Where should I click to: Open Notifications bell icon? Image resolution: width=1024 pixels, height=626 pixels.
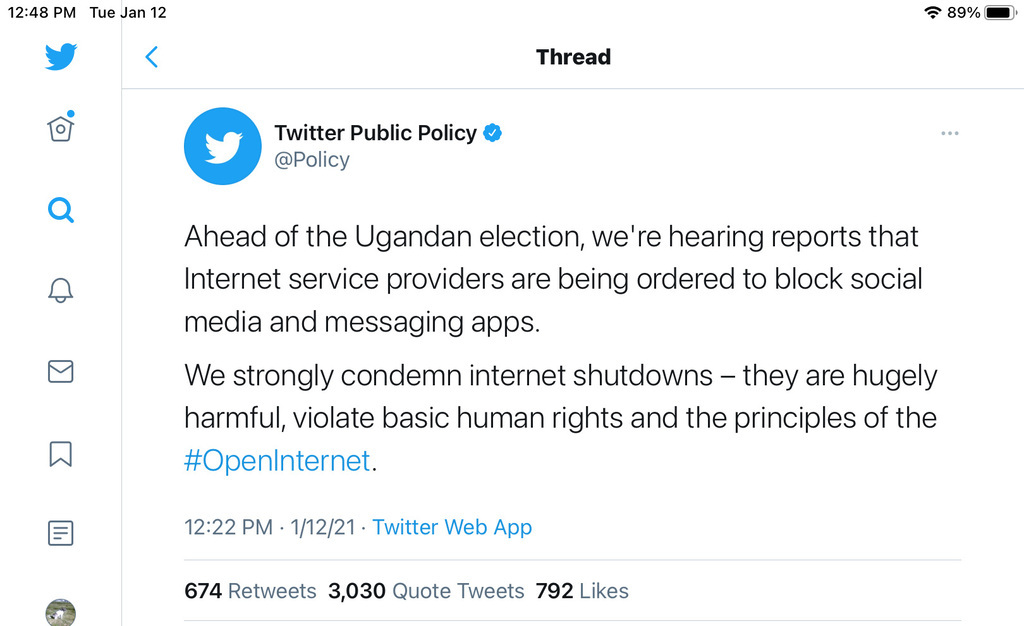coord(61,291)
